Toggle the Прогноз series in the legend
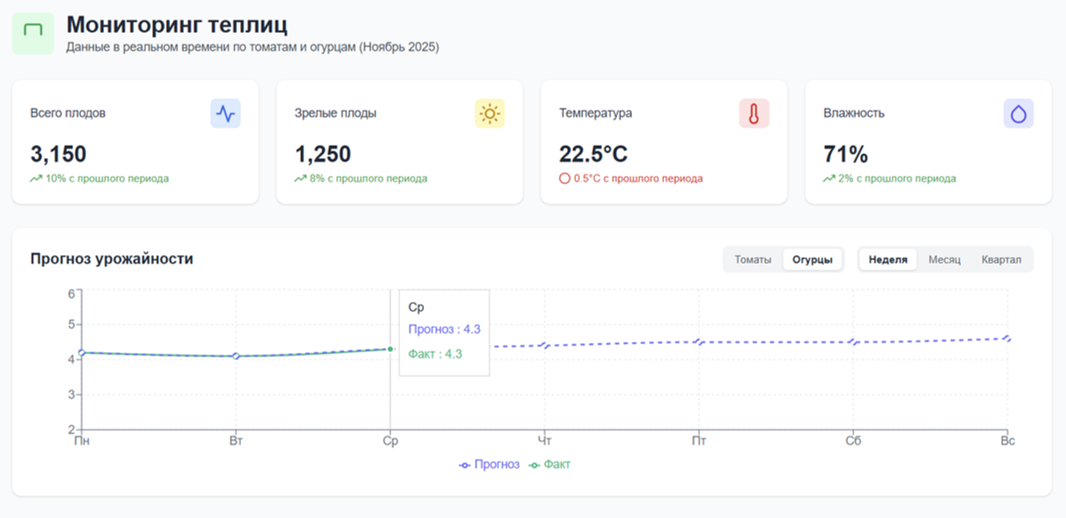This screenshot has width=1066, height=518. pos(489,465)
